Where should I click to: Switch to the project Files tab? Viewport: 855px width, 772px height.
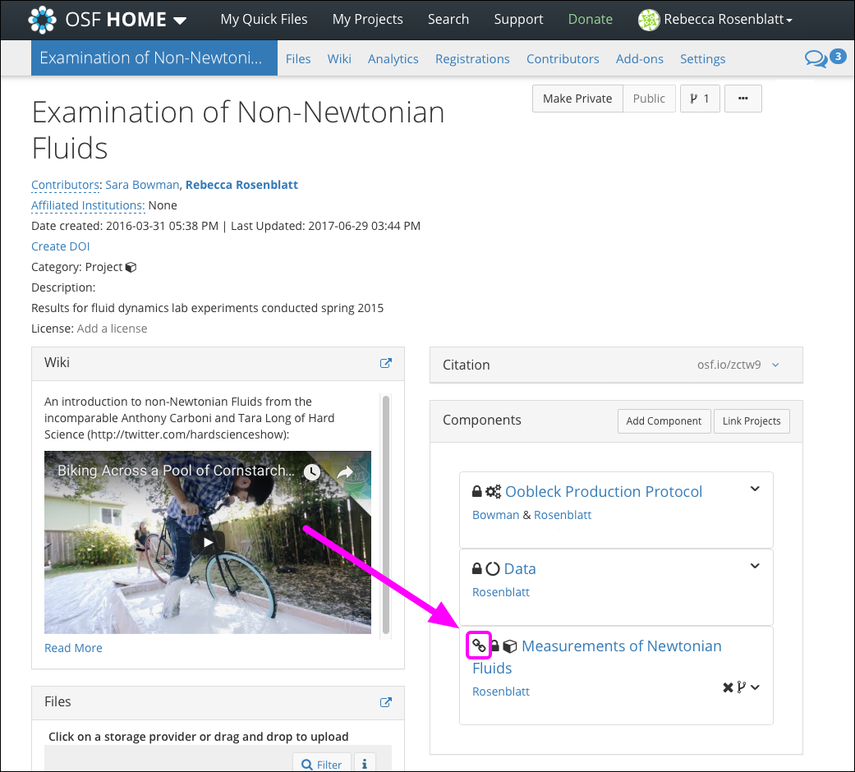tap(298, 59)
